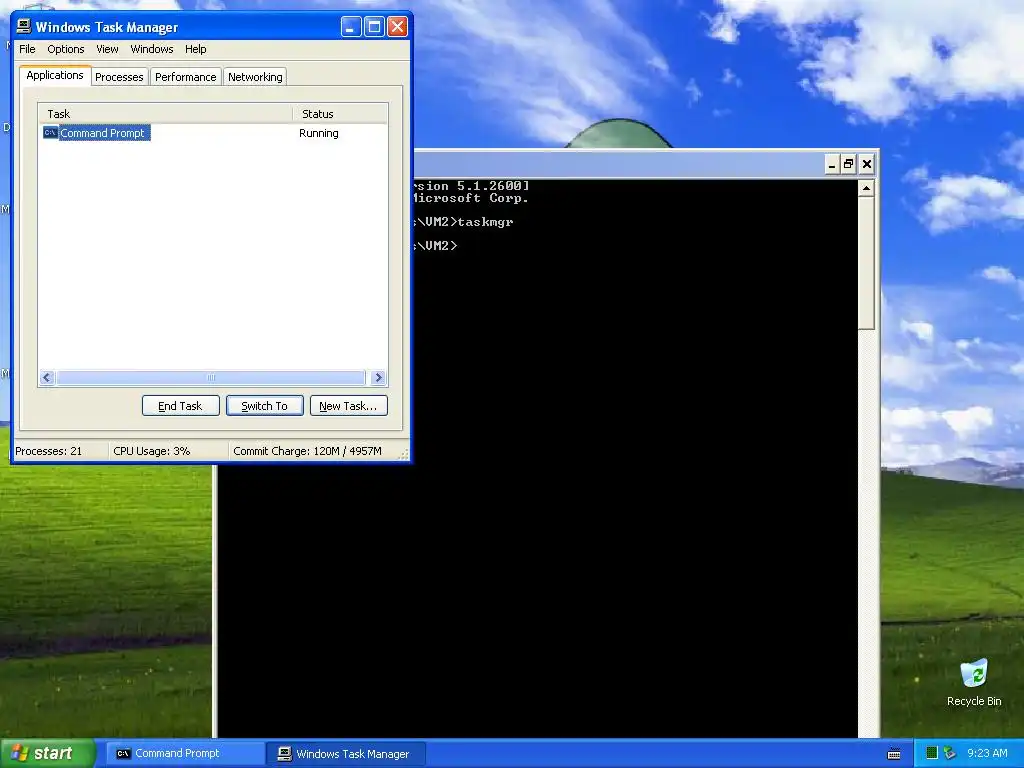Minimize the Command Prompt window
Image resolution: width=1024 pixels, height=768 pixels.
tap(831, 165)
